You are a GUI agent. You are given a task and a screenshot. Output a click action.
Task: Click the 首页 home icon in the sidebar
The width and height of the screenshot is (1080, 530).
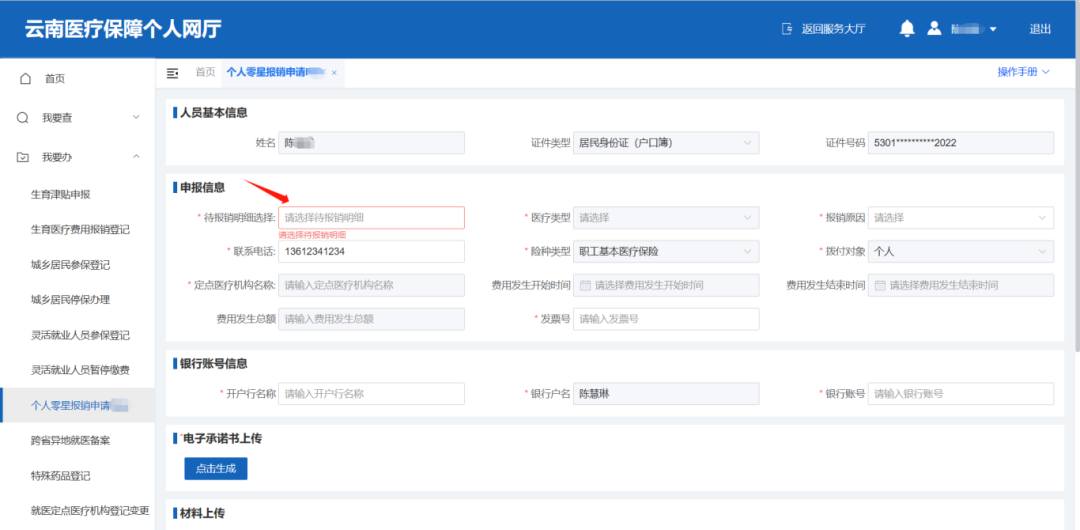[25, 79]
